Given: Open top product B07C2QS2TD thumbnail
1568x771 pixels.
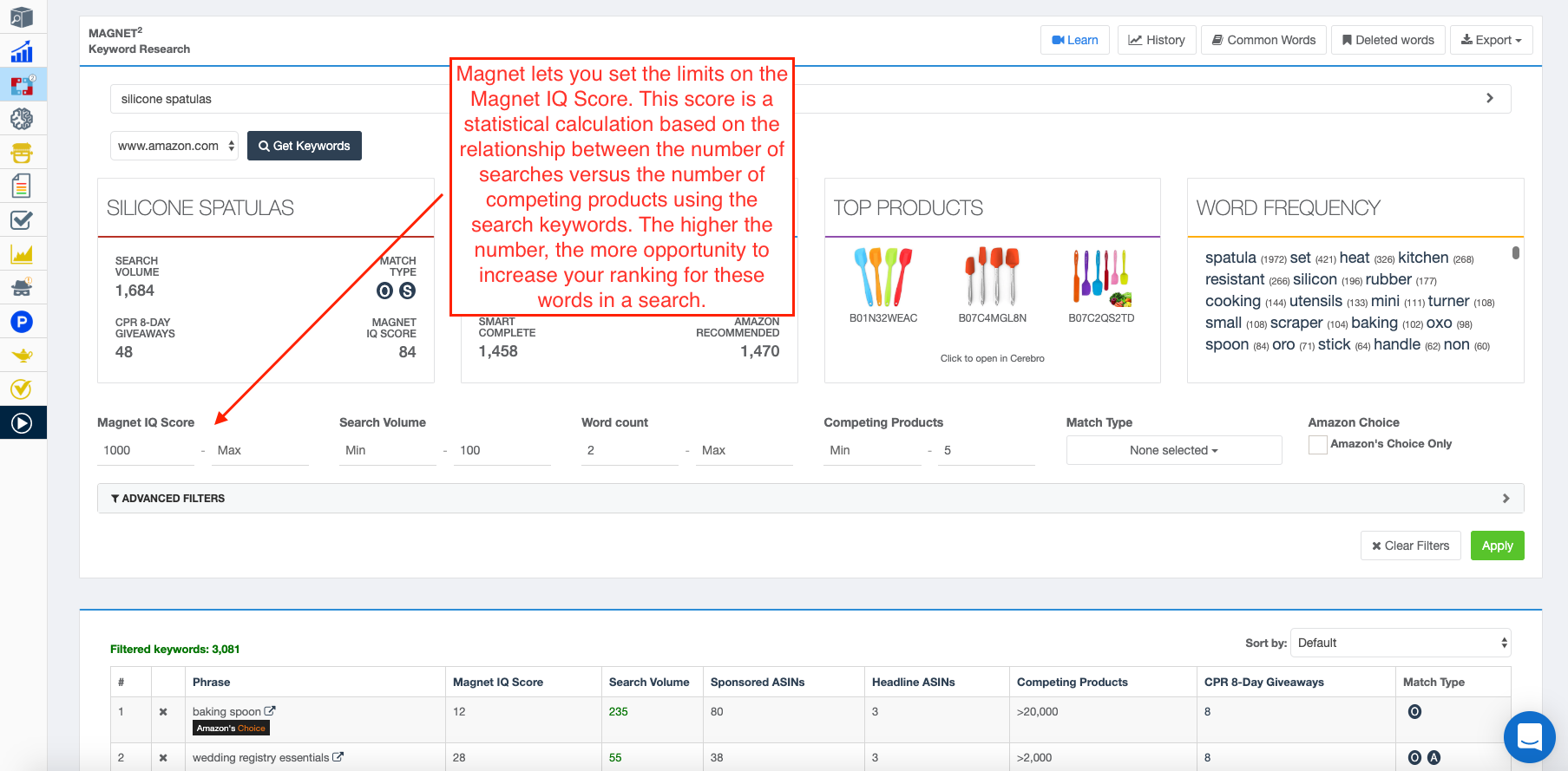Looking at the screenshot, I should pos(1101,277).
